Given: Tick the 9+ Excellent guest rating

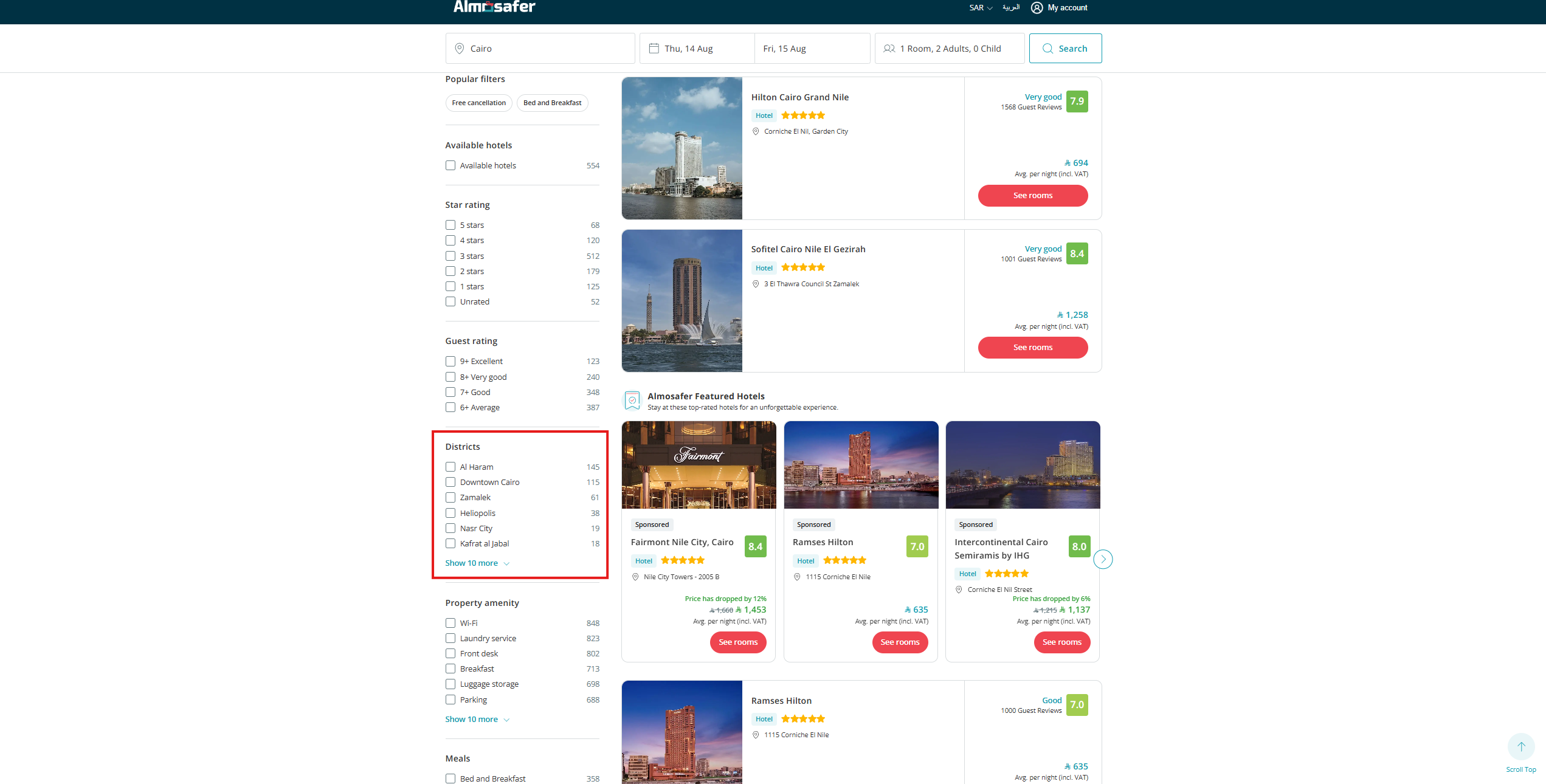Looking at the screenshot, I should tap(450, 362).
